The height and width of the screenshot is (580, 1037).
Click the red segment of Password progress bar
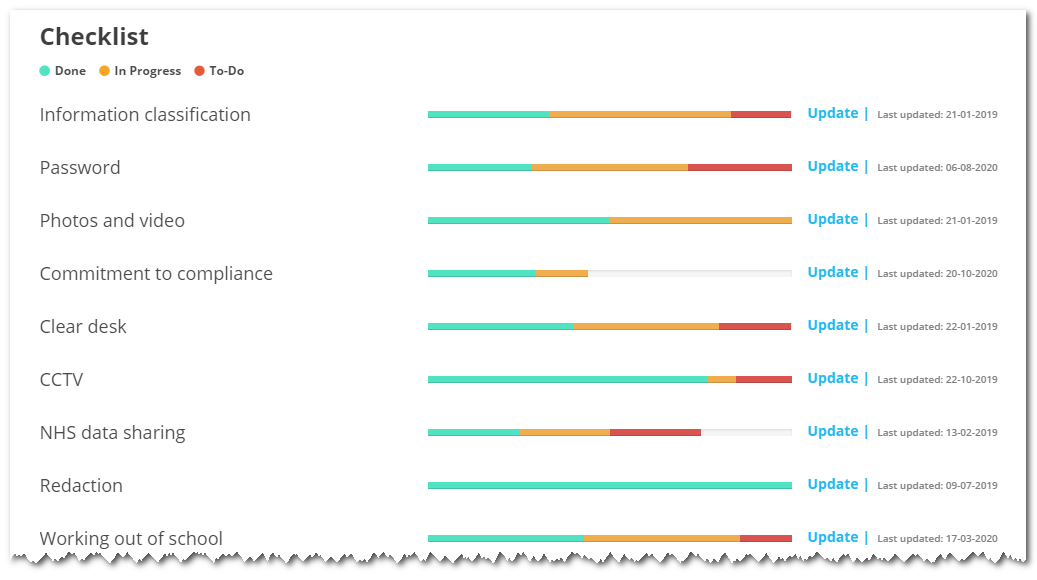(739, 167)
